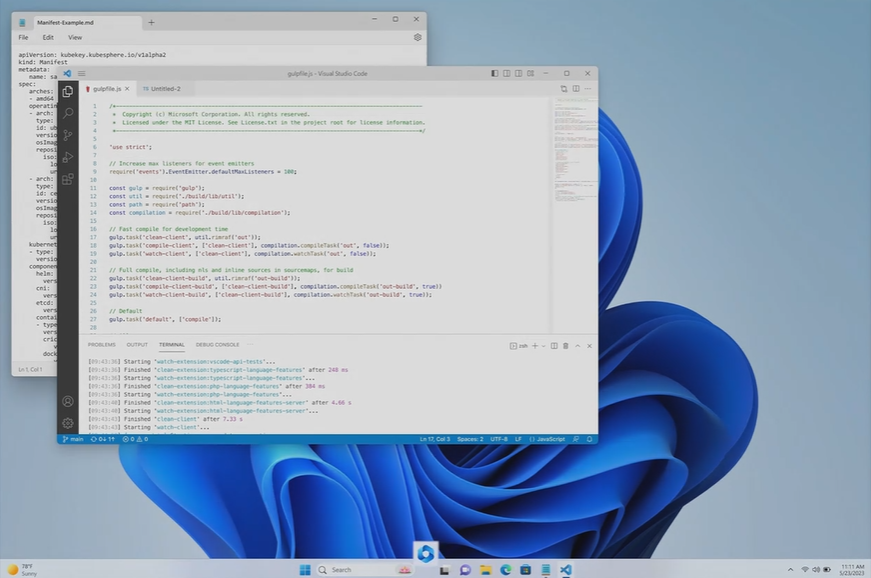Show more panel tabs ellipsis
The height and width of the screenshot is (578, 871).
point(250,345)
